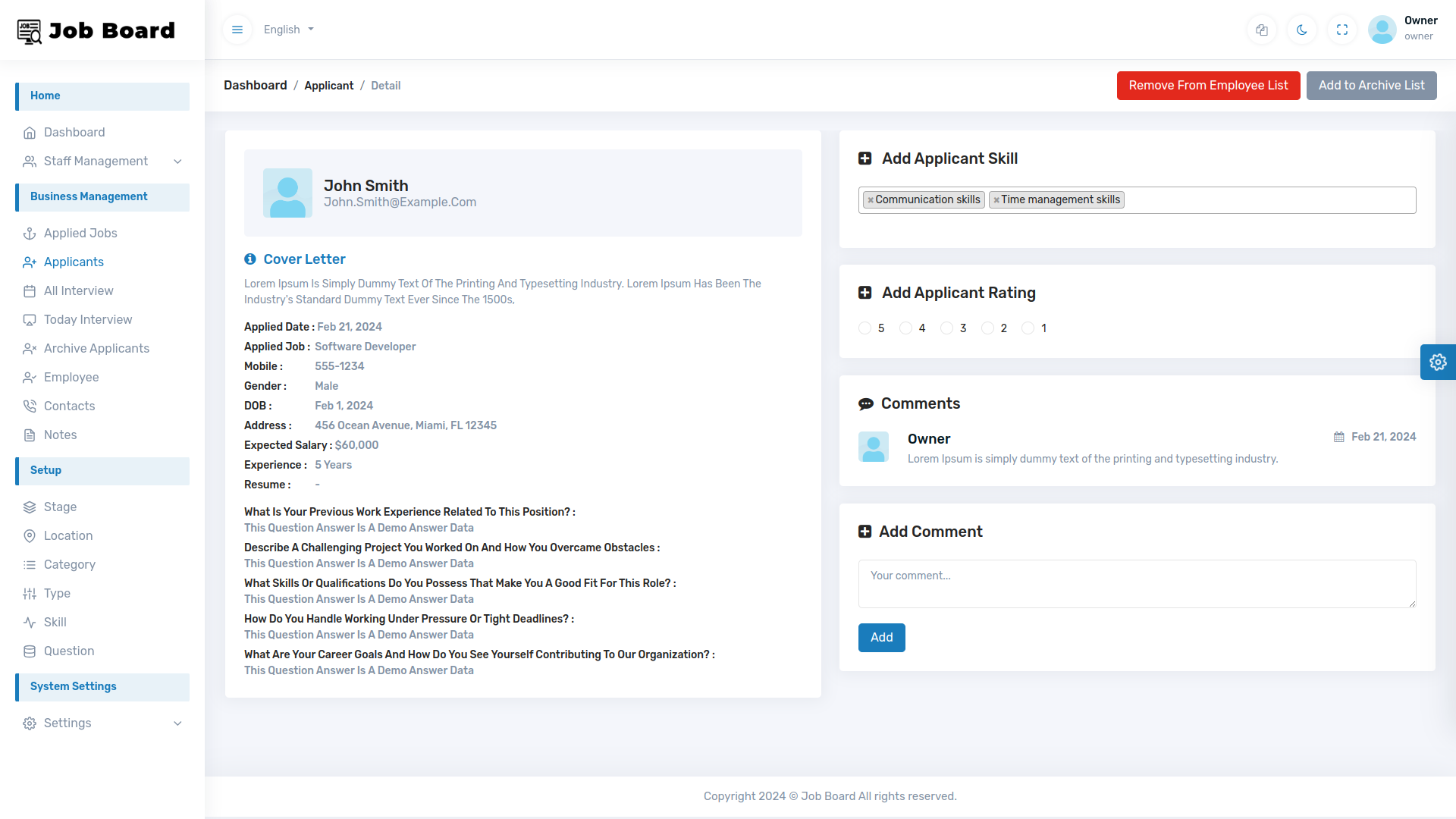The width and height of the screenshot is (1456, 819).
Task: Navigate to Contacts via sidebar icon
Action: [69, 406]
